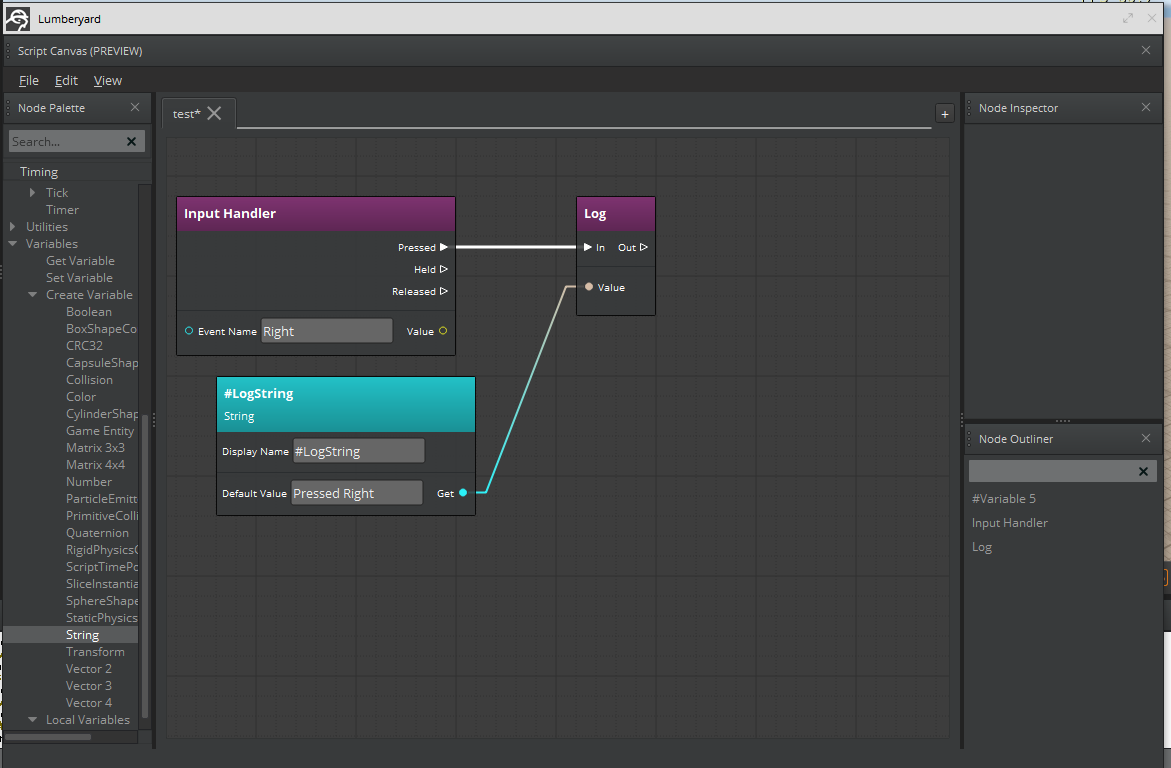Select Set Variable in the palette
The width and height of the screenshot is (1171, 768).
[79, 278]
